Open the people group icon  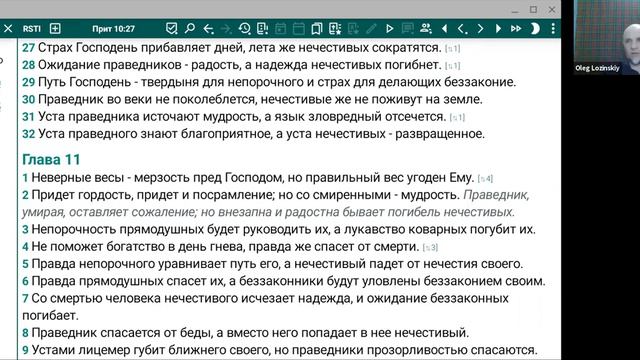coord(426,29)
